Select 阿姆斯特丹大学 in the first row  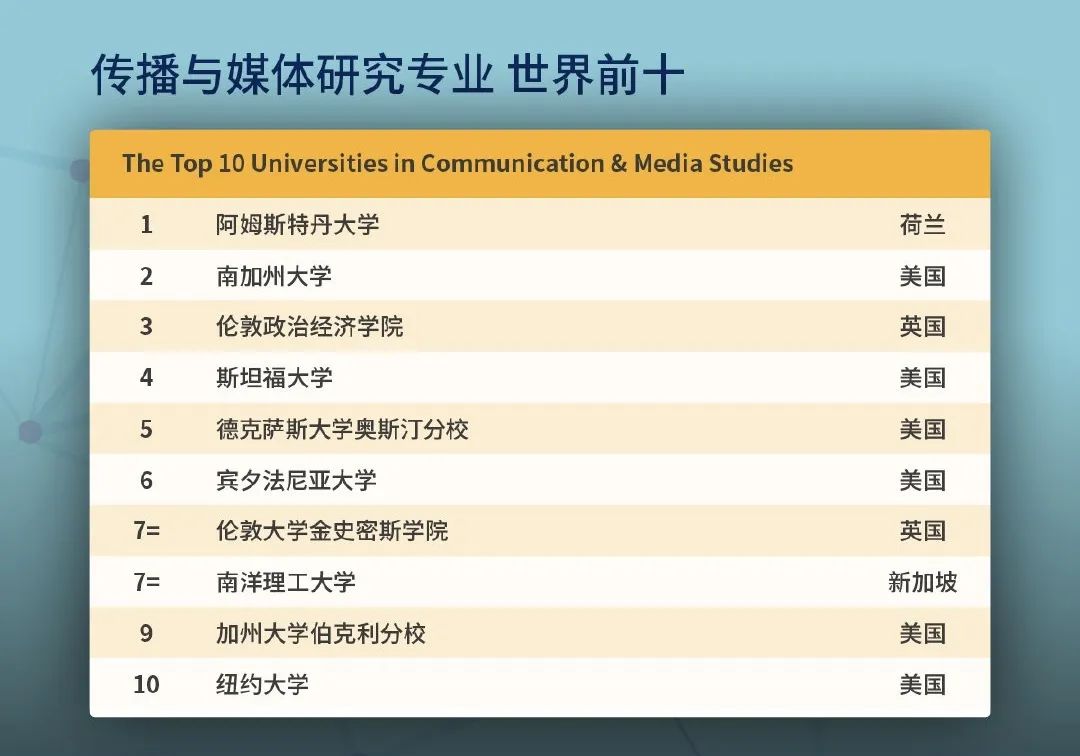coord(298,224)
